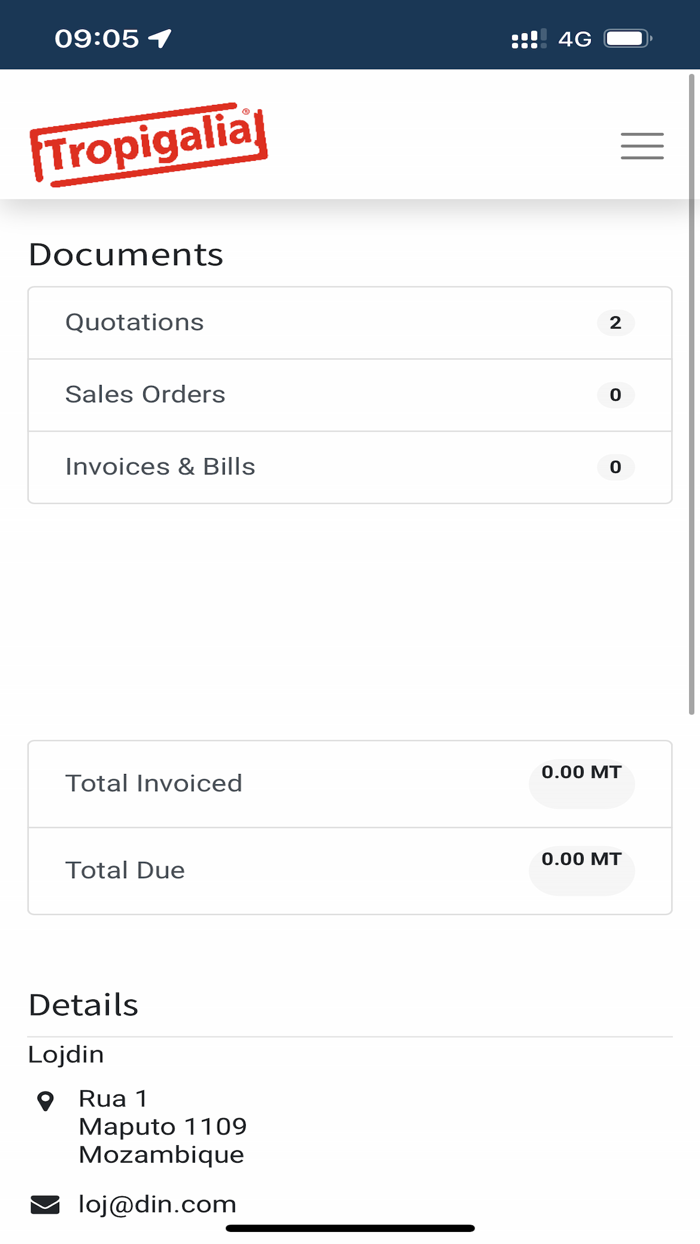
Task: Click the vertical page scrollbar
Action: point(692,400)
